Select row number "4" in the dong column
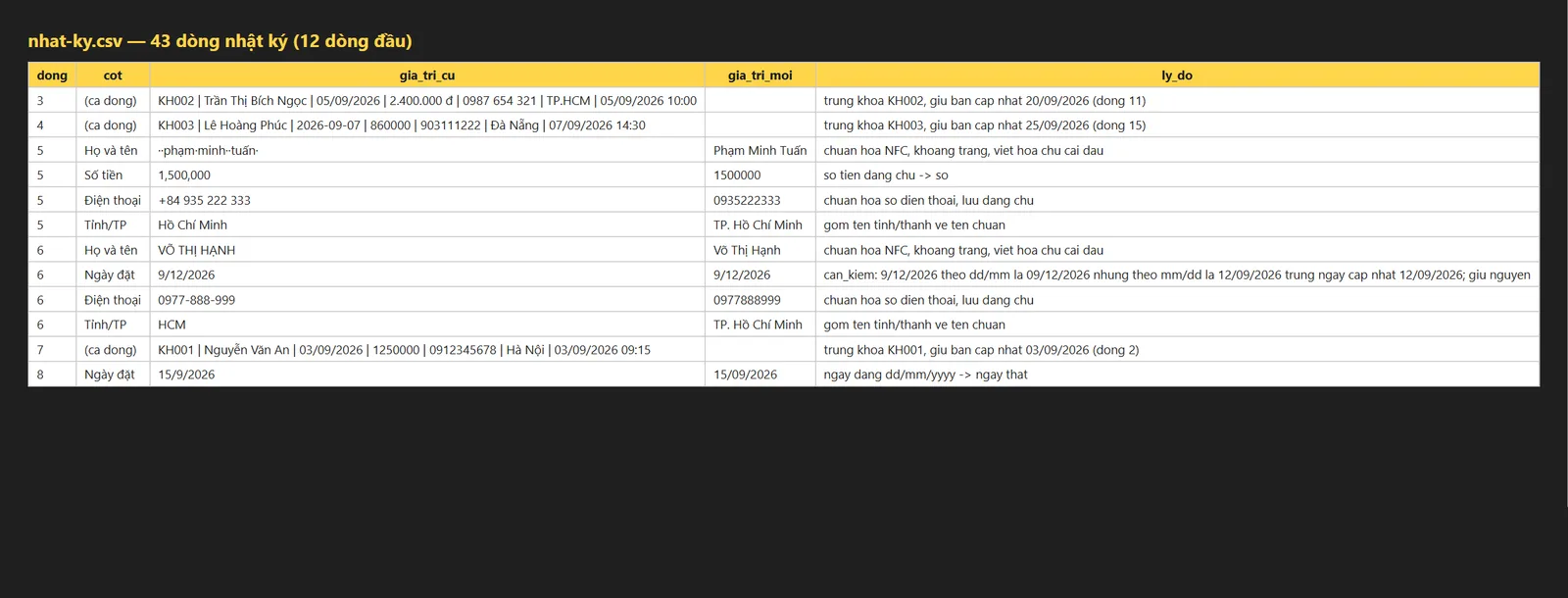Image resolution: width=1568 pixels, height=598 pixels. (40, 125)
